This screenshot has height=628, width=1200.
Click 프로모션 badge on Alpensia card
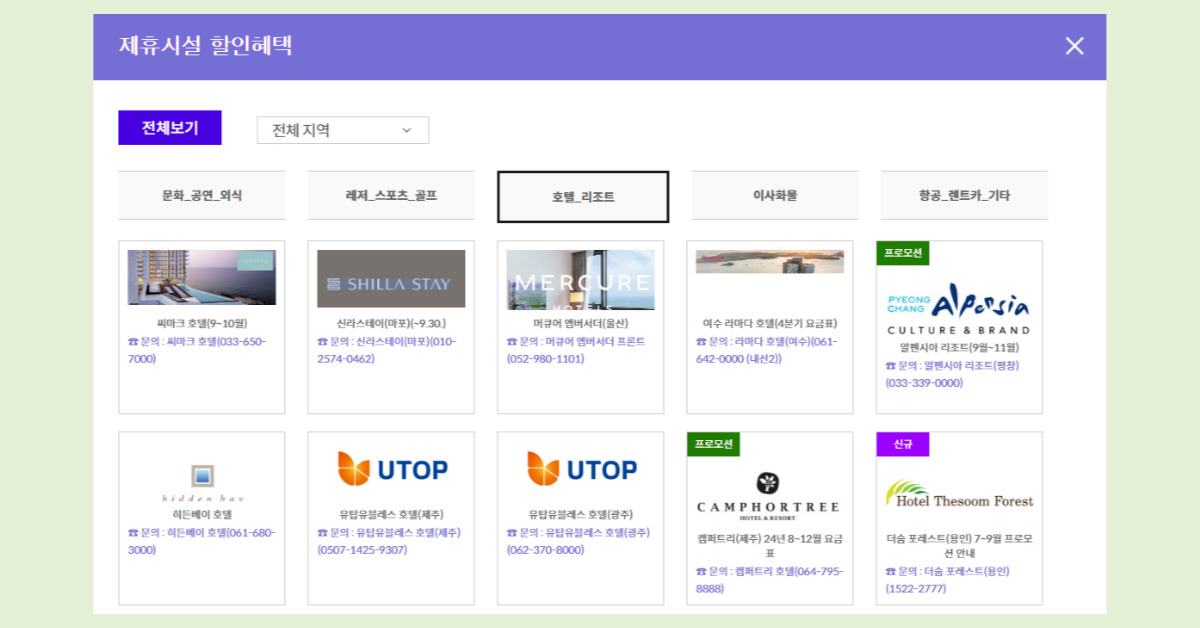903,253
